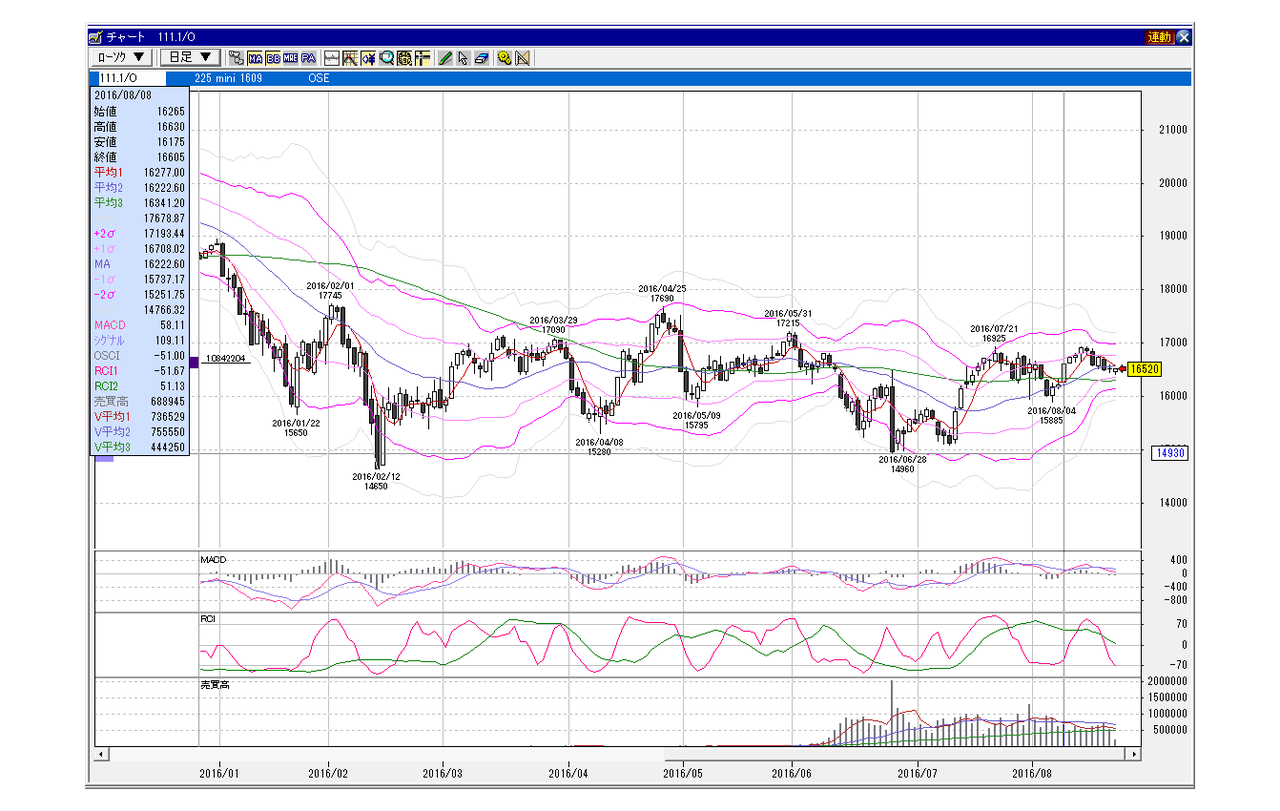Click the horizontal compress arrows icon
Image resolution: width=1280 pixels, height=811 pixels.
368,58
